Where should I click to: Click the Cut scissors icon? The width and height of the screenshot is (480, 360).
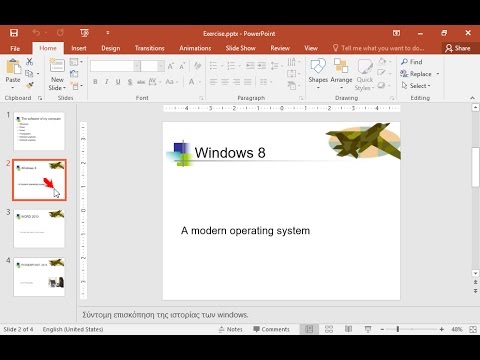29,62
